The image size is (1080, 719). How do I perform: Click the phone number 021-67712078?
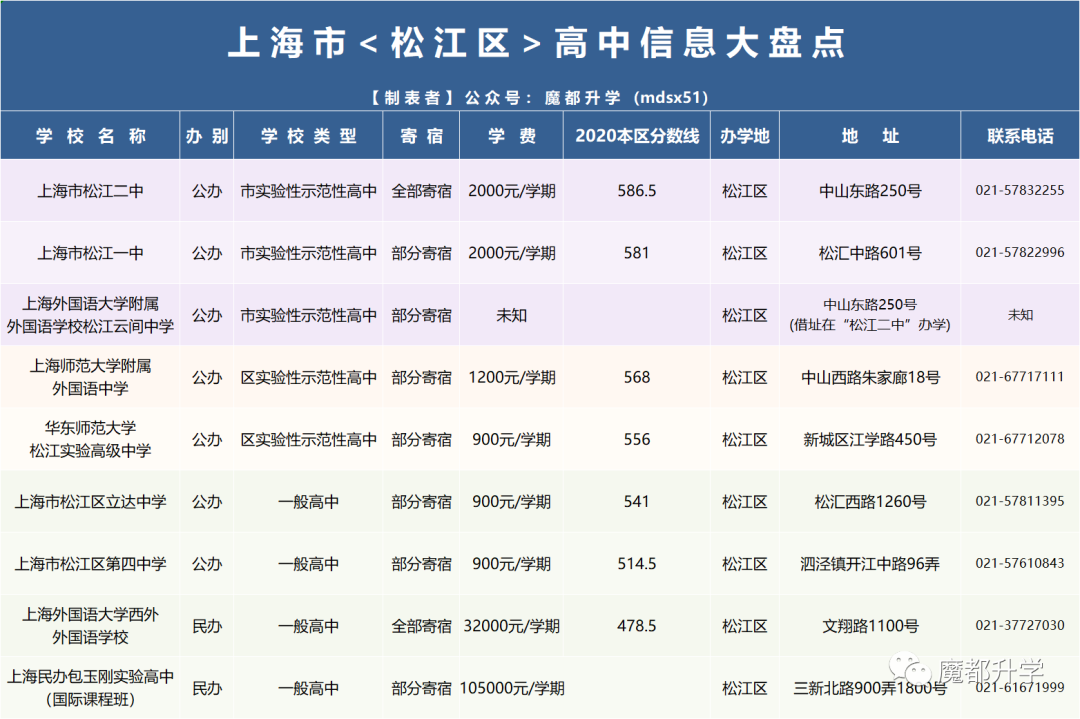tap(1020, 439)
